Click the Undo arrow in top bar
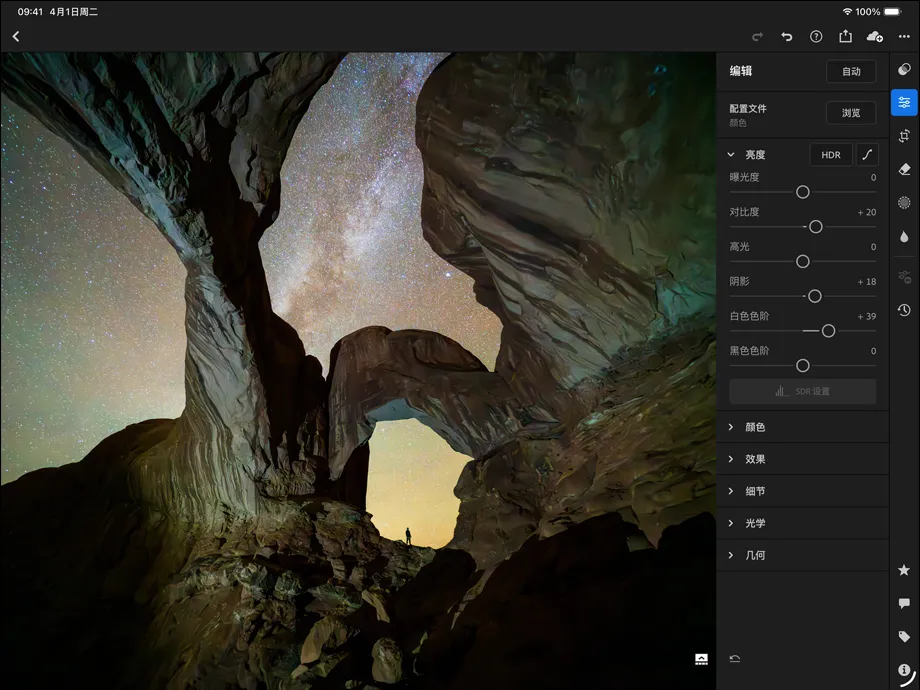Screen dimensions: 920x690 (787, 37)
